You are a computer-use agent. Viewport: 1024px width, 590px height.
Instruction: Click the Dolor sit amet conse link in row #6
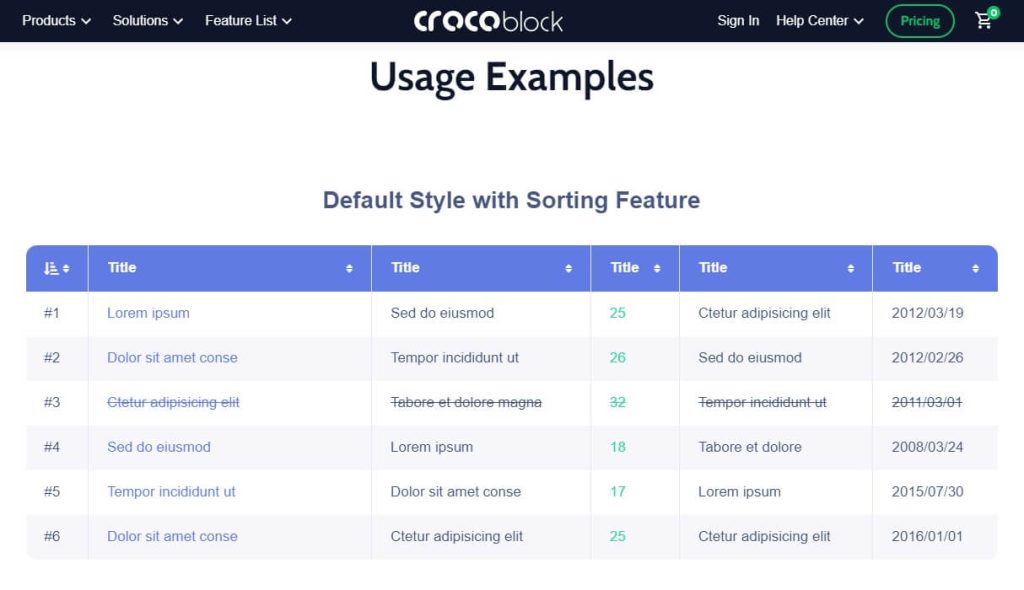(x=172, y=536)
